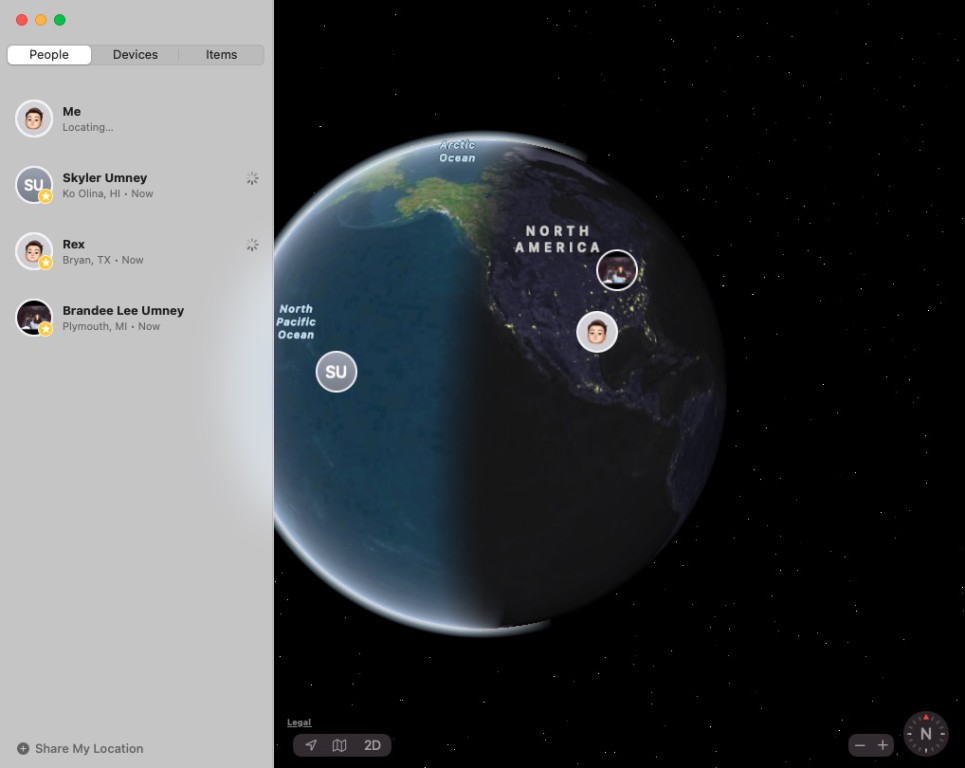Click the plus icon beside Share My Location
The image size is (965, 768).
click(23, 748)
